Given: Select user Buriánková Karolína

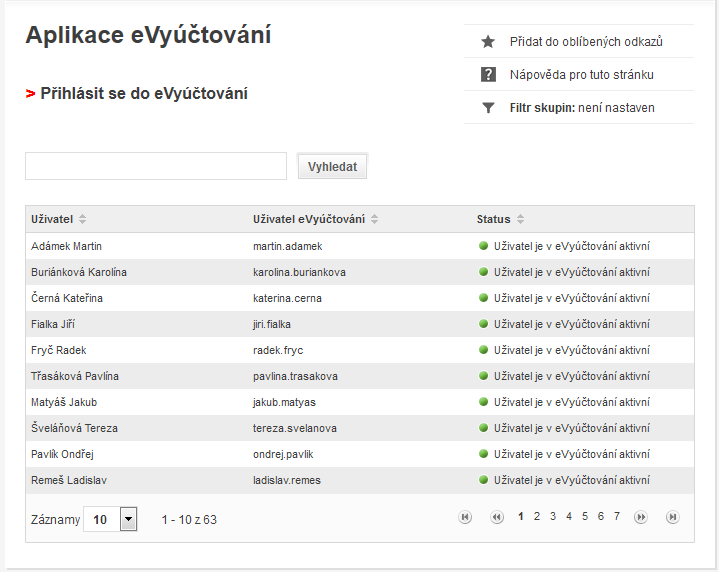Looking at the screenshot, I should [x=79, y=272].
